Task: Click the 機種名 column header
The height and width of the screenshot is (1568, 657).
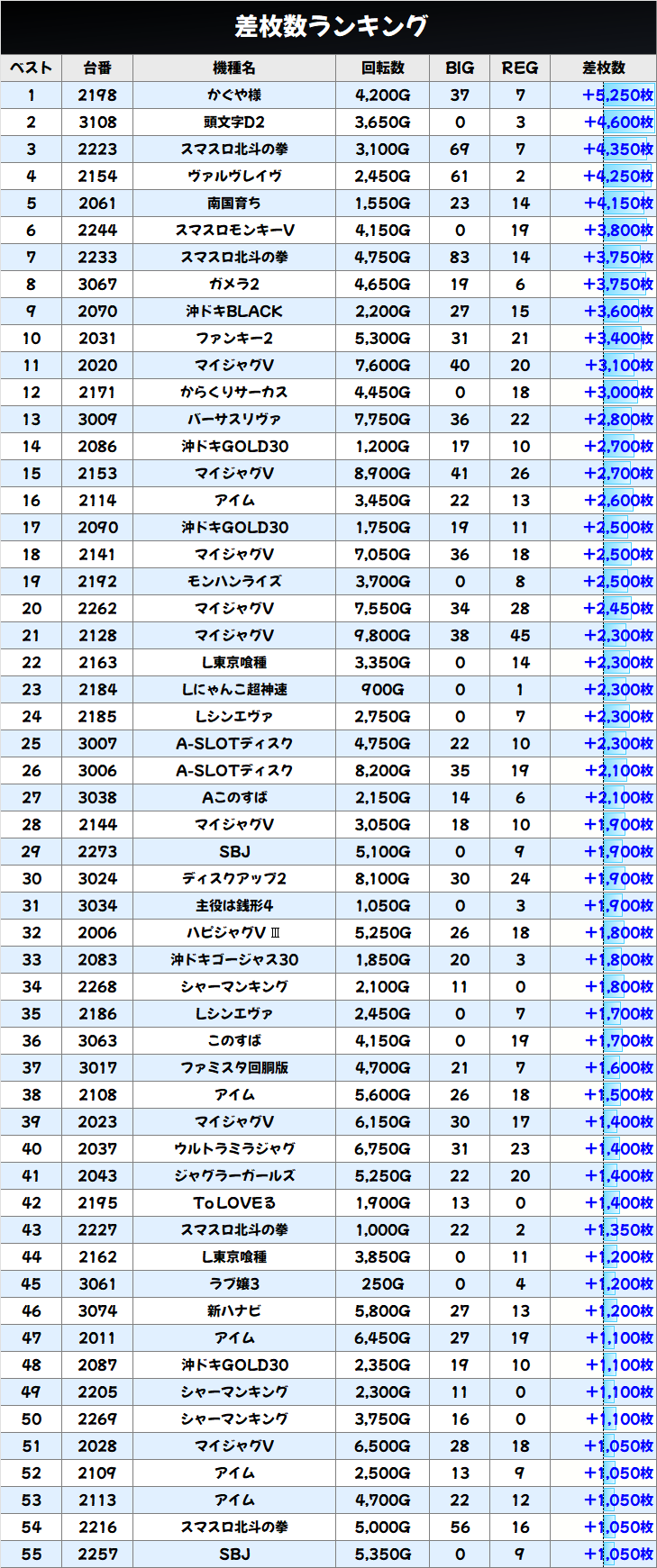Action: (234, 68)
